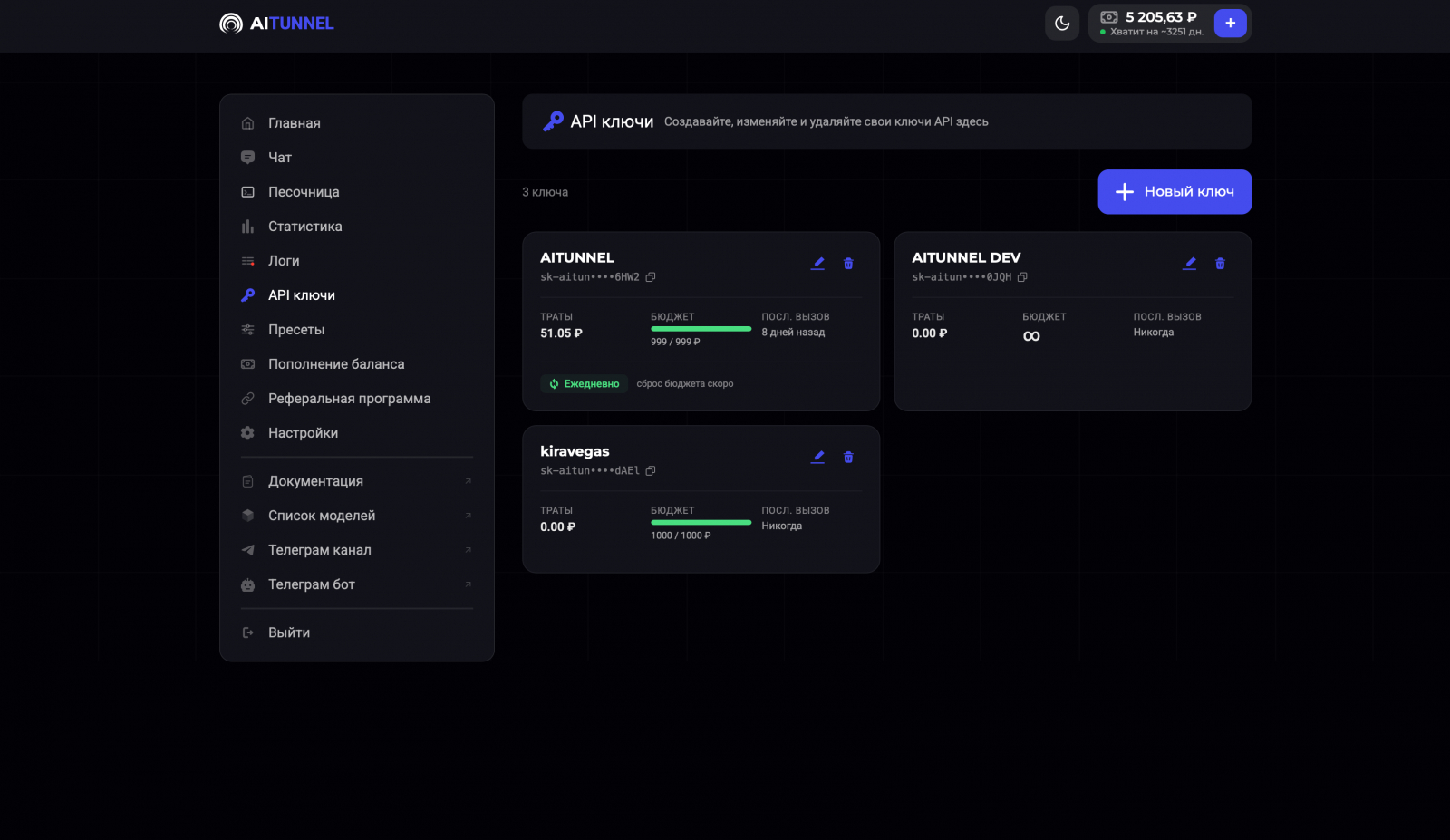Viewport: 1450px width, 840px height.
Task: Click the logout icon beside Выйти
Action: [247, 632]
